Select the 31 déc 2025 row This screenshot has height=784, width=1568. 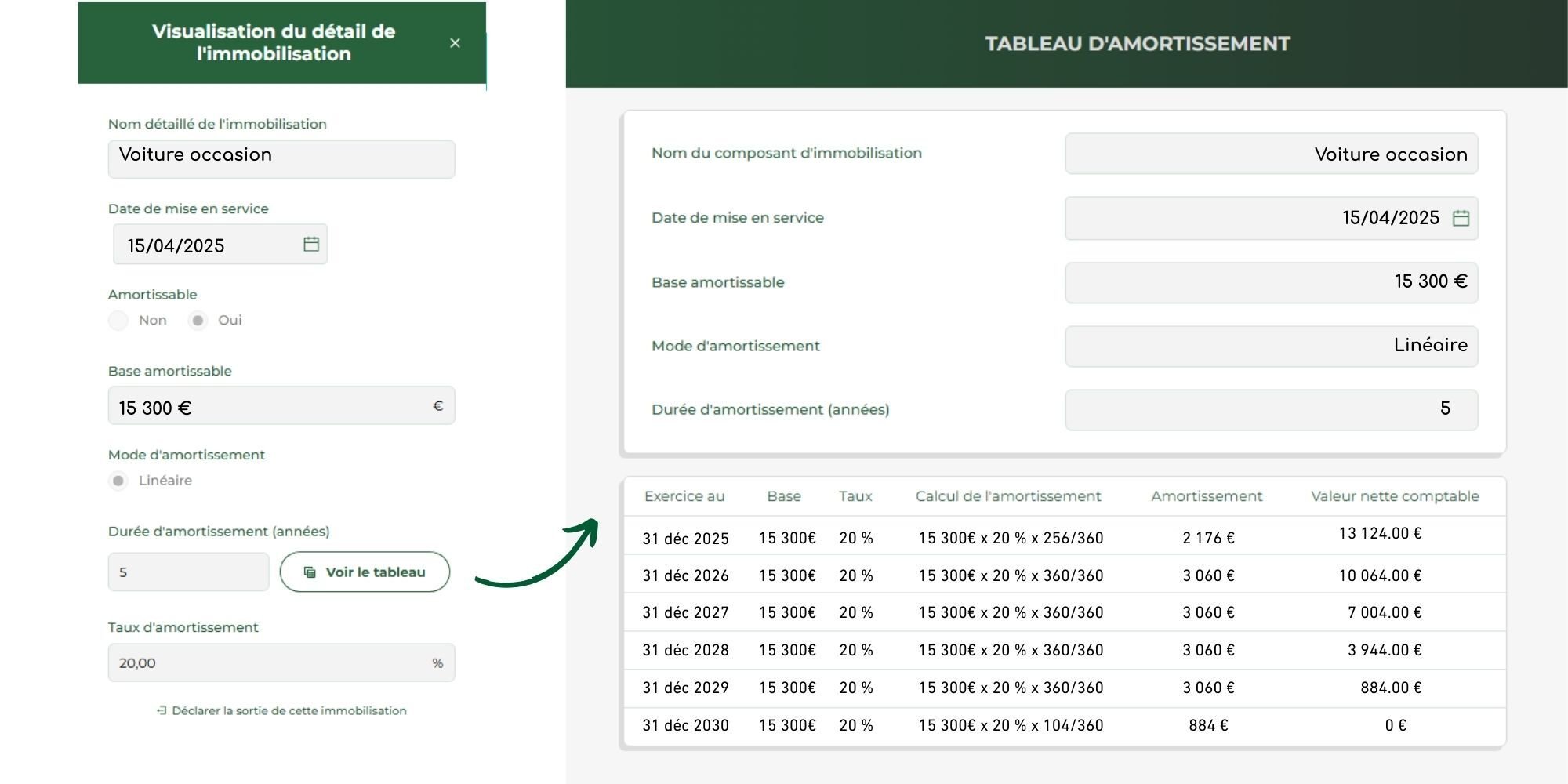point(1065,535)
